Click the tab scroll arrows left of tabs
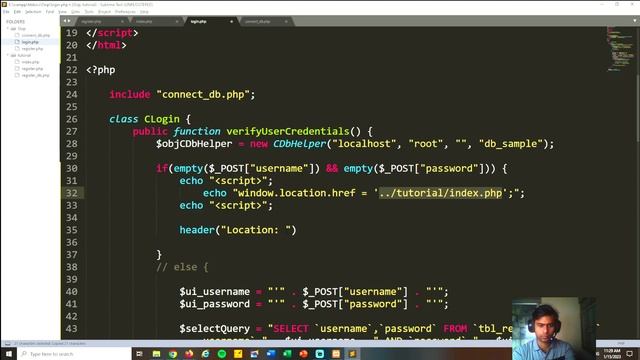 click(x=67, y=21)
